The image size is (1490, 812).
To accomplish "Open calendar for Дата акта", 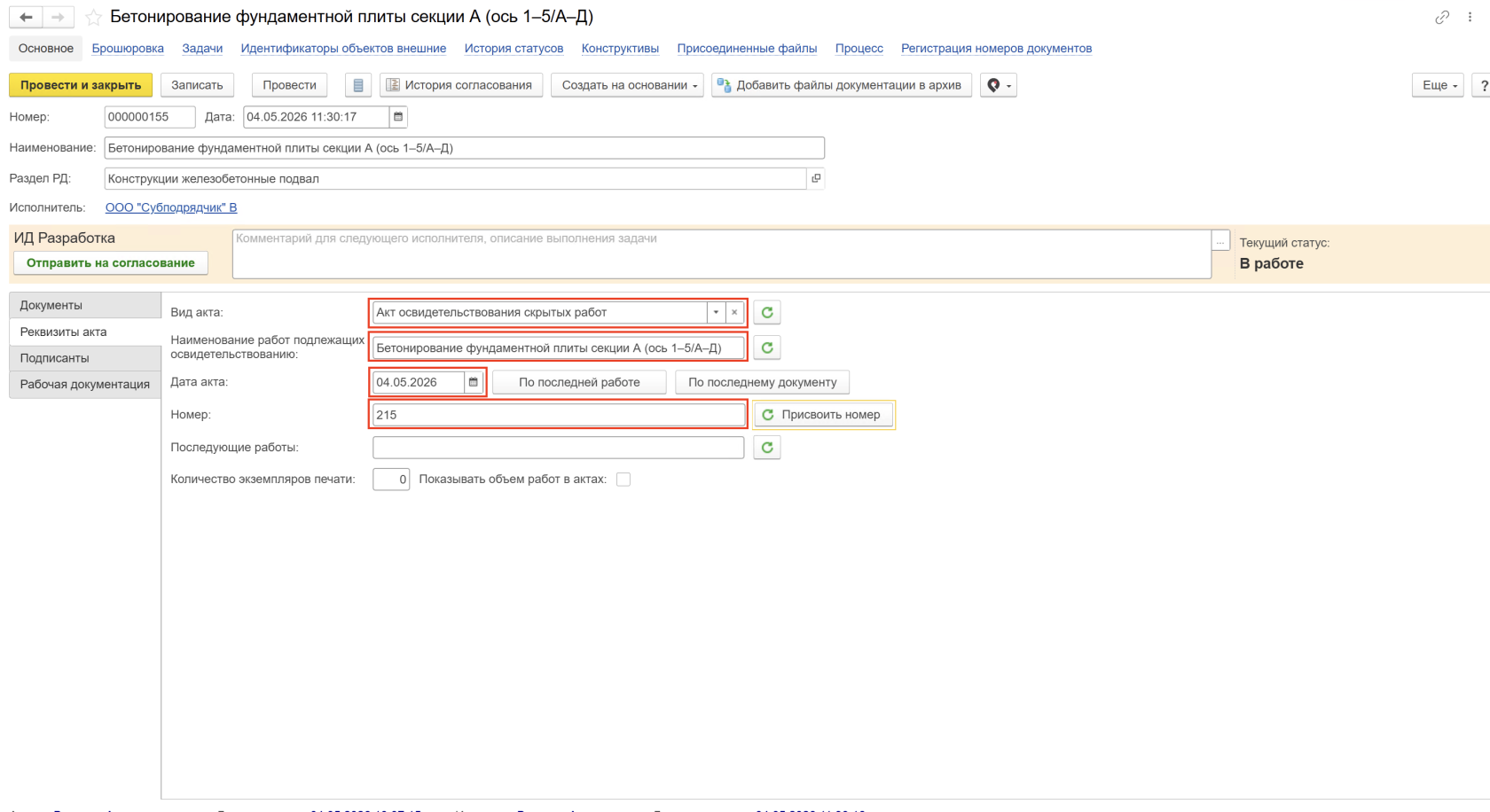I will point(474,382).
